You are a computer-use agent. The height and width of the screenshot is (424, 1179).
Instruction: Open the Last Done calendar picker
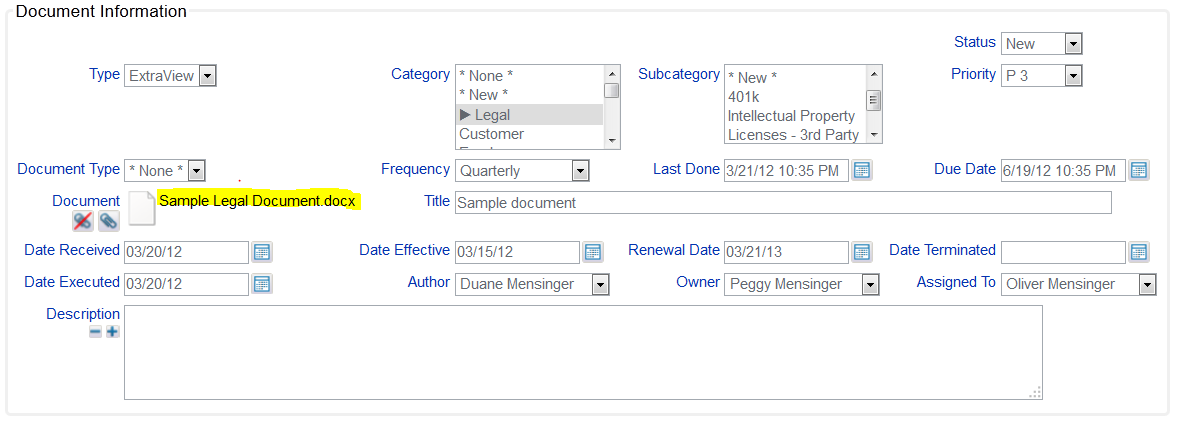point(862,170)
